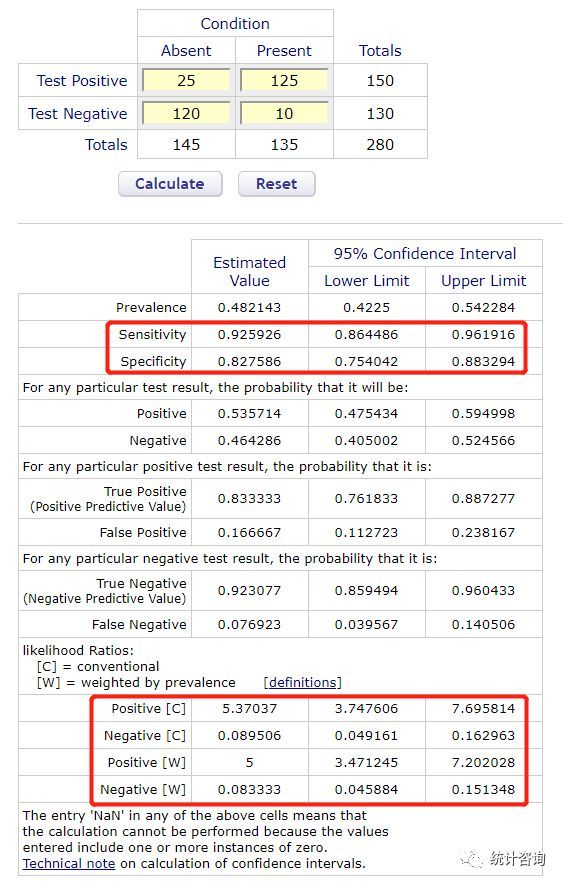Click Prevalence upper limit 0.542284
563x884 pixels.
(x=484, y=308)
